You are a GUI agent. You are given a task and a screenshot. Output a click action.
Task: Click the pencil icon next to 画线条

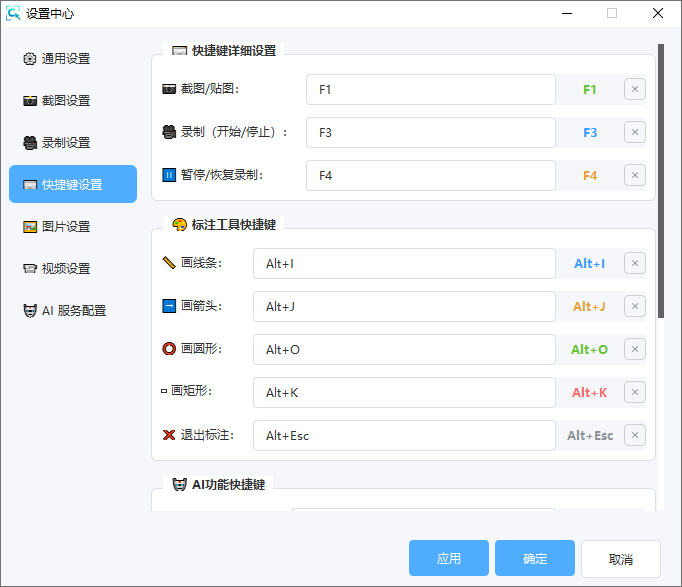[x=169, y=263]
